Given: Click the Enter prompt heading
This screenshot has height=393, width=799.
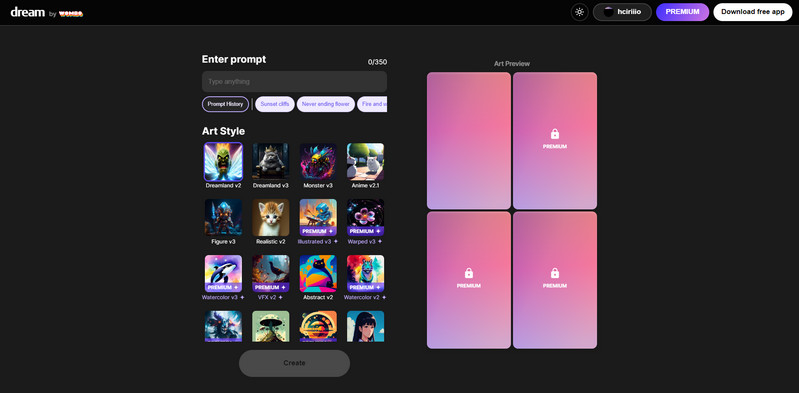Looking at the screenshot, I should [x=234, y=59].
